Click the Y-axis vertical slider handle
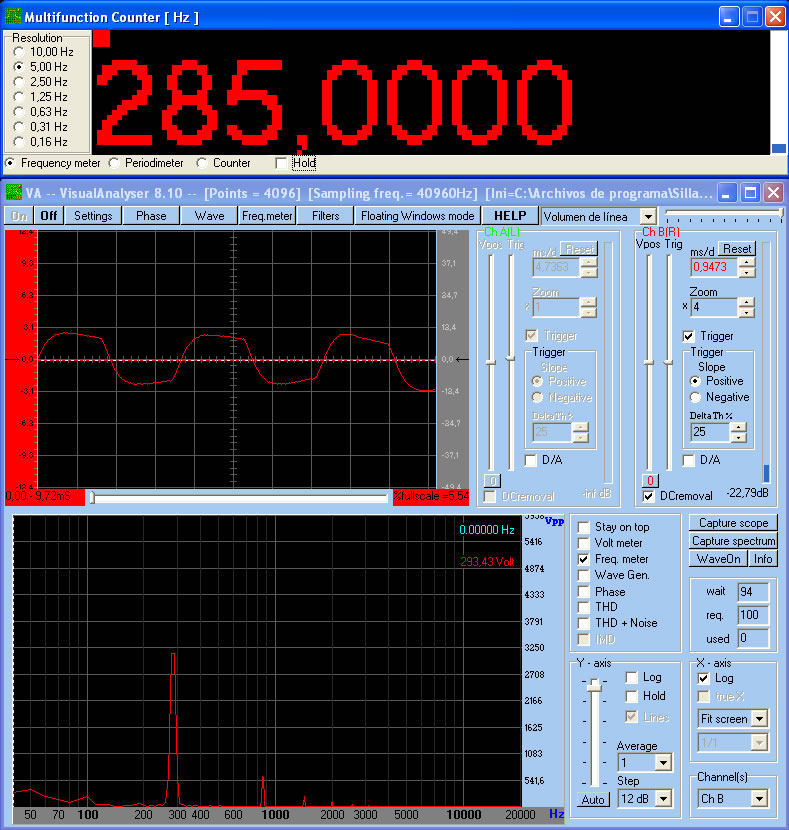Screen dimensions: 789x830 (595, 684)
